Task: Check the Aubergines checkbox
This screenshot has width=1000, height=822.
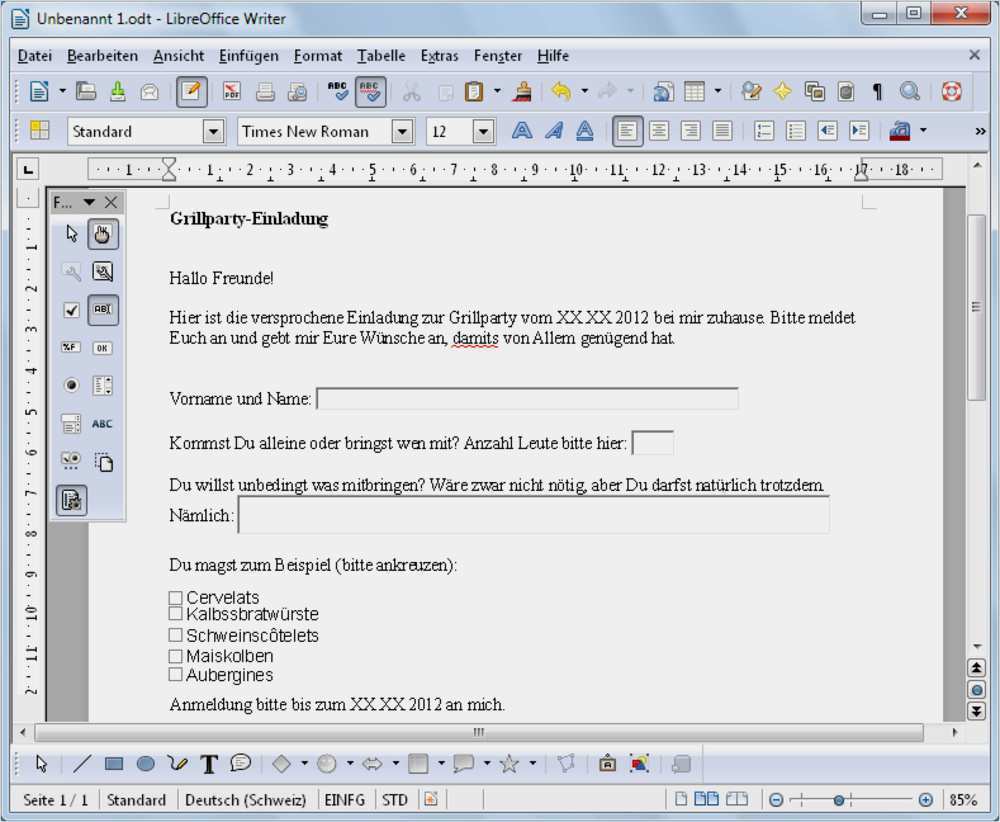Action: (x=175, y=675)
